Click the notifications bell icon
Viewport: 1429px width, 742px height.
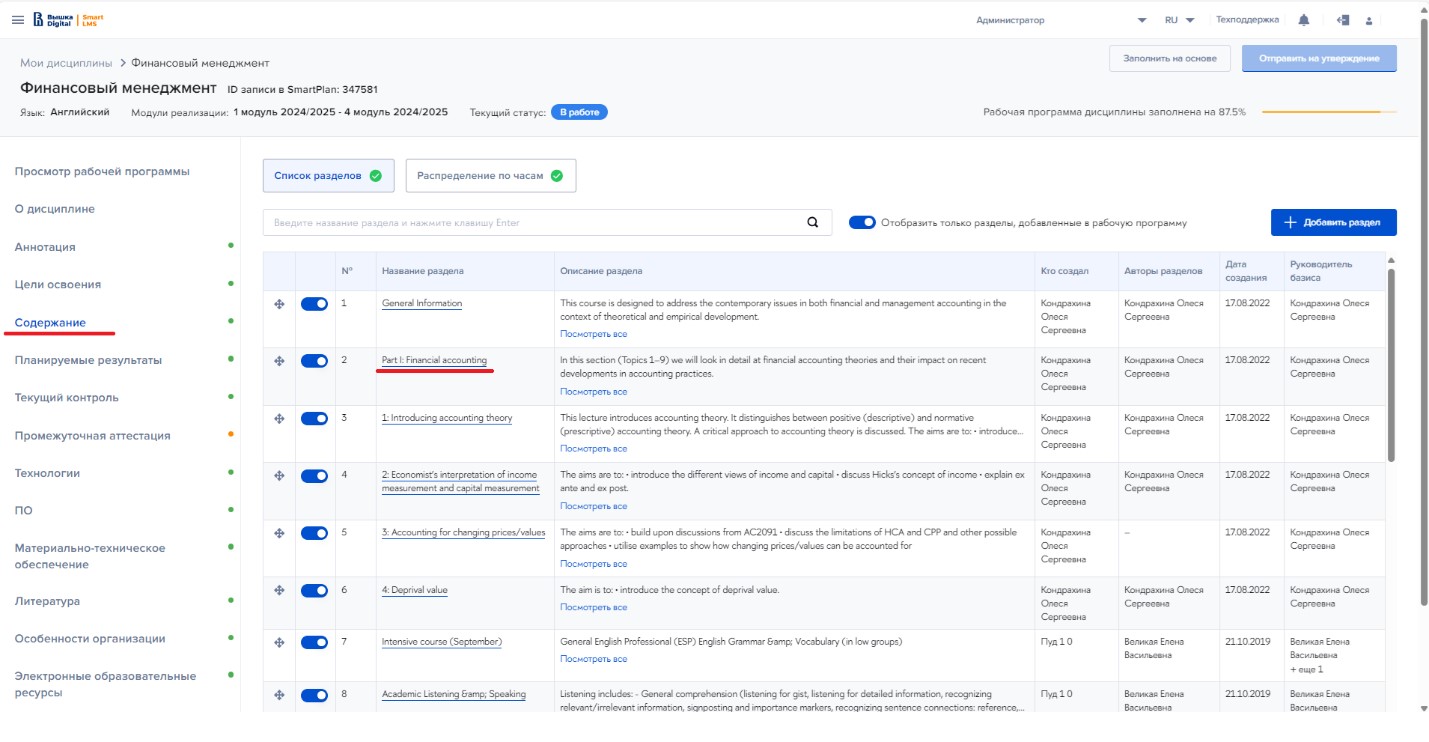coord(1304,20)
